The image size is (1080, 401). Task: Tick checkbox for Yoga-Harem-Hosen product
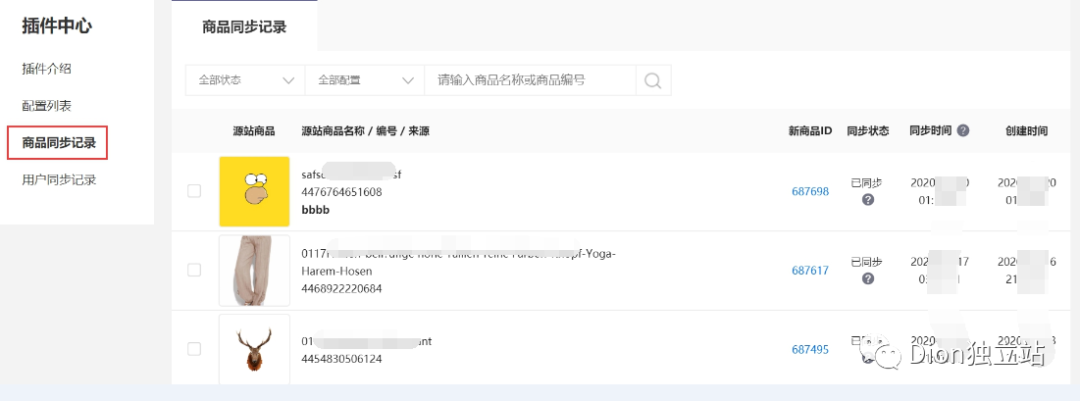tap(194, 270)
